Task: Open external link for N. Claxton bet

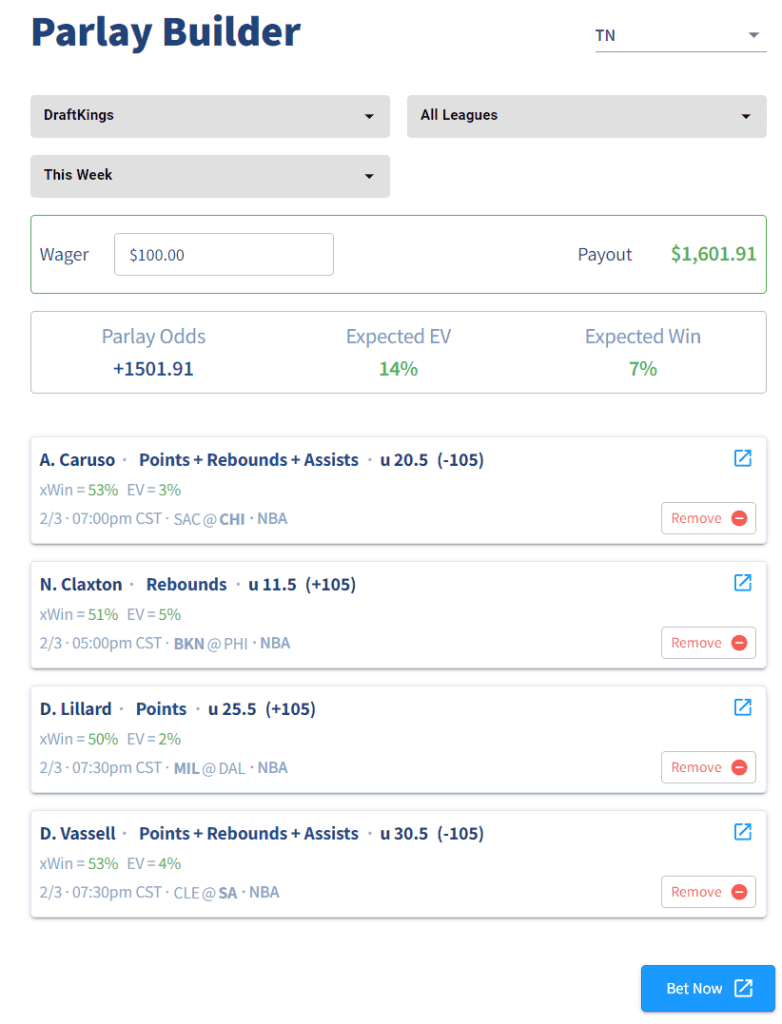Action: point(742,582)
